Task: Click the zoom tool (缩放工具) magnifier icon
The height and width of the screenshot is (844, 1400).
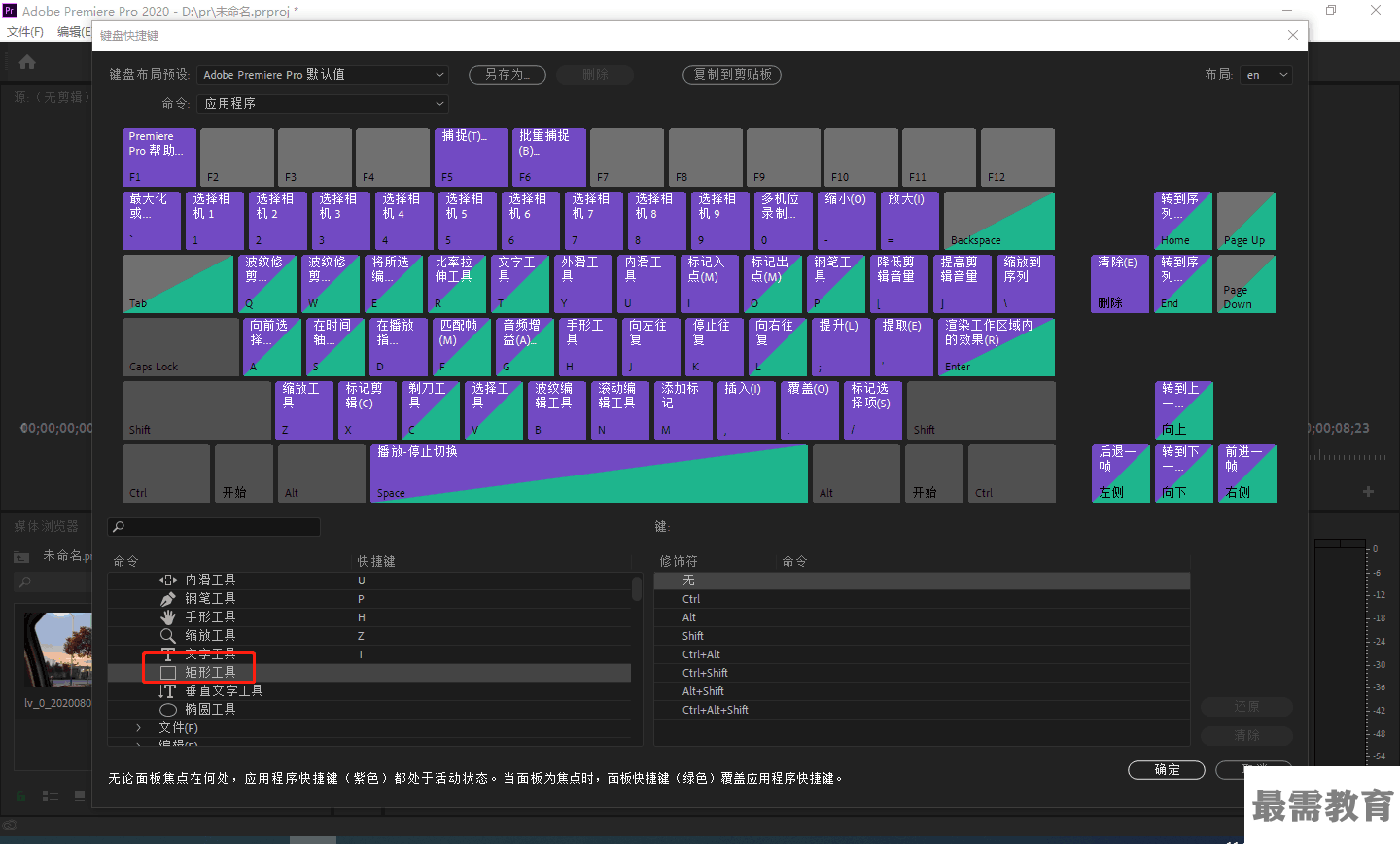Action: pos(168,635)
